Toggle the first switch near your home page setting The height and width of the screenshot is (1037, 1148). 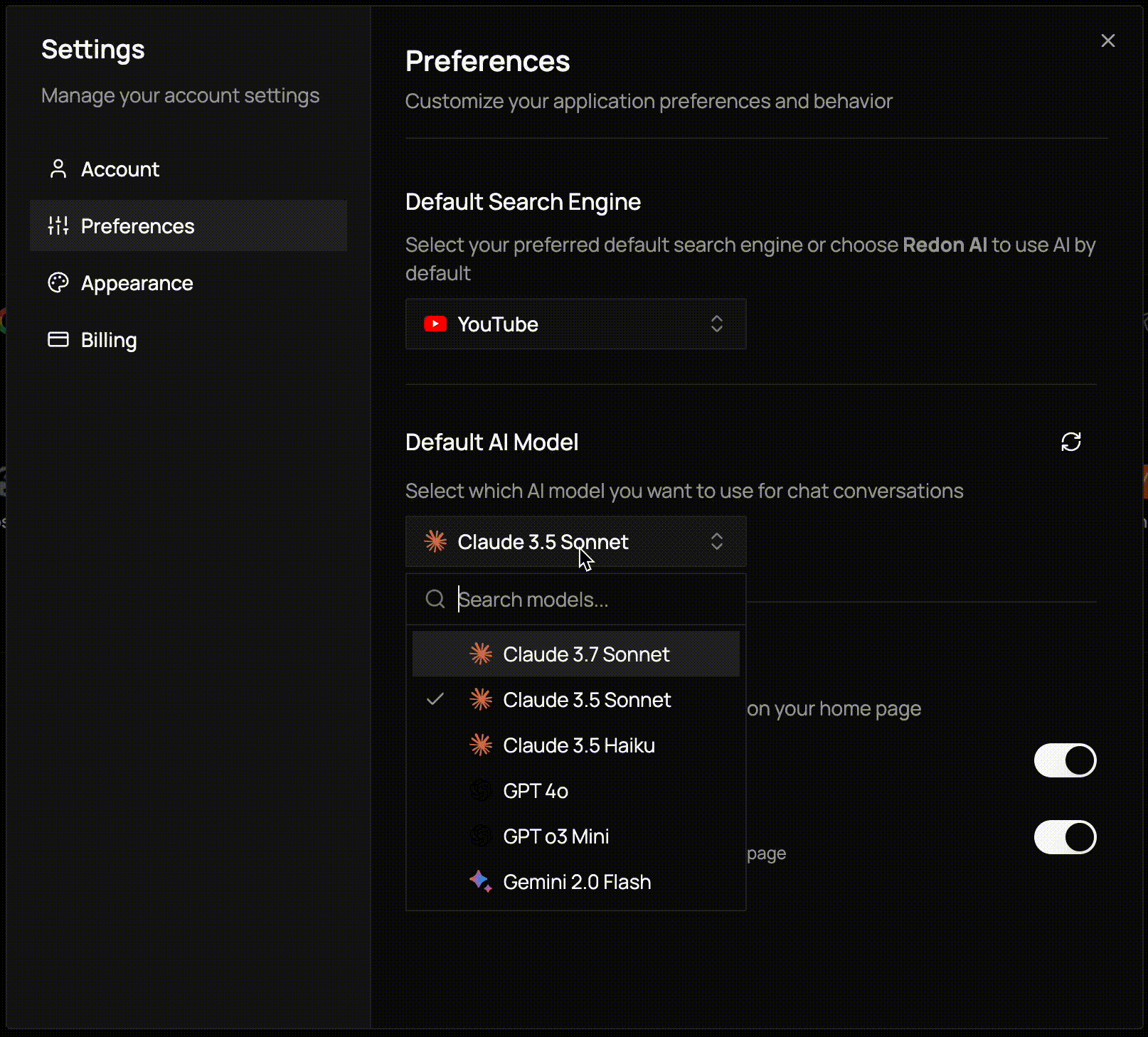tap(1063, 760)
